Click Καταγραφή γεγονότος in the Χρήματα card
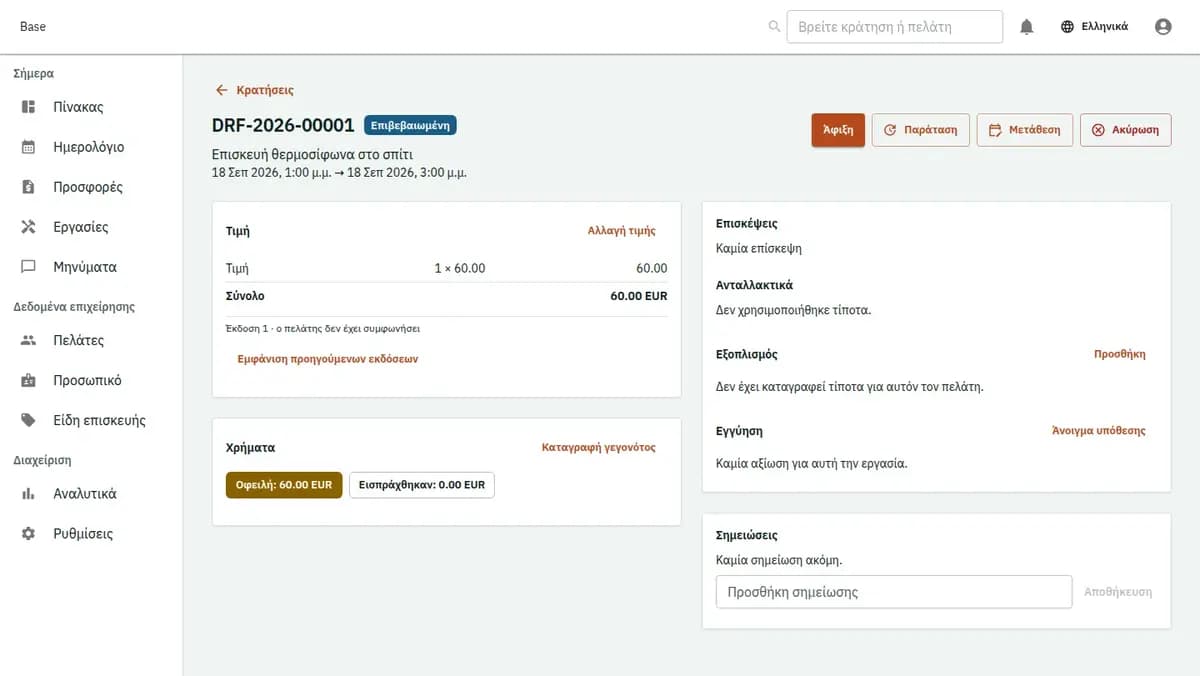Screen dimensions: 1200x676 [599, 448]
